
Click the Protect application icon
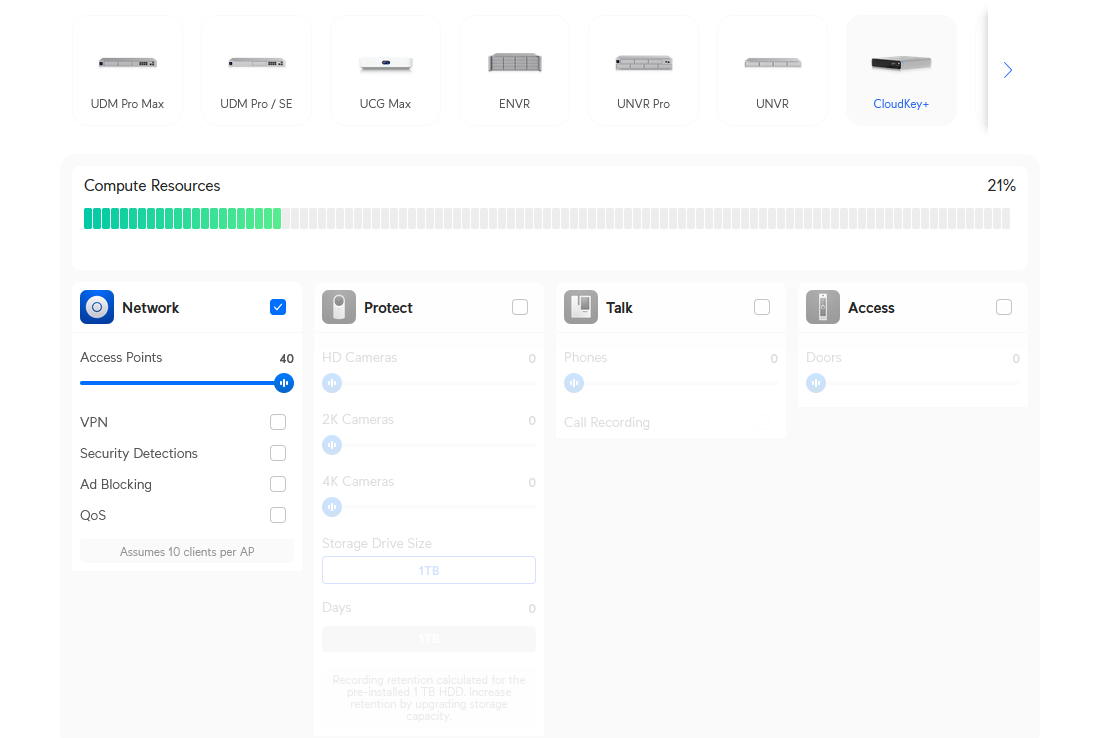339,308
